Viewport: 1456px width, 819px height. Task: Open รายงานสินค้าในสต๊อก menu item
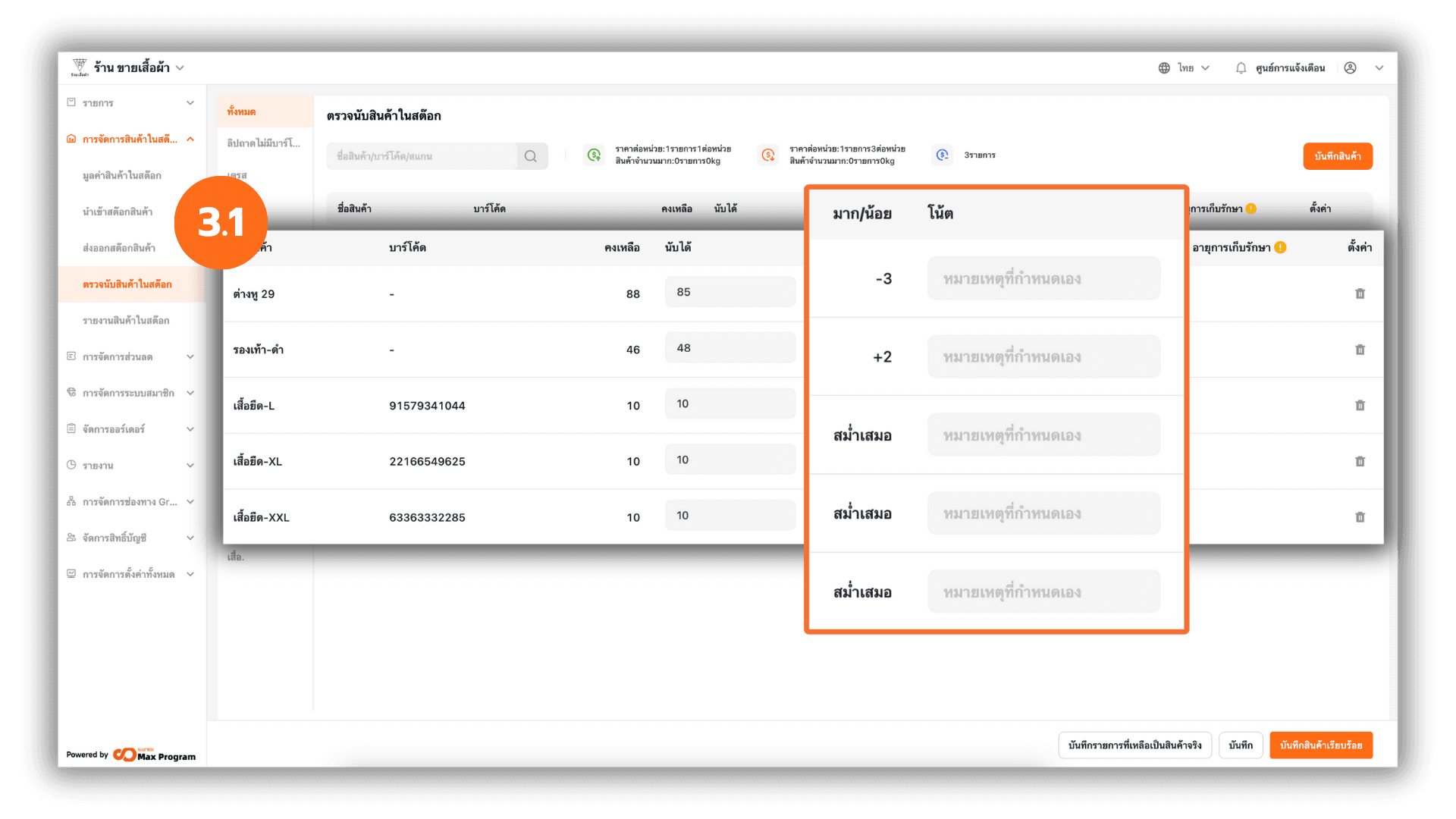tap(126, 321)
